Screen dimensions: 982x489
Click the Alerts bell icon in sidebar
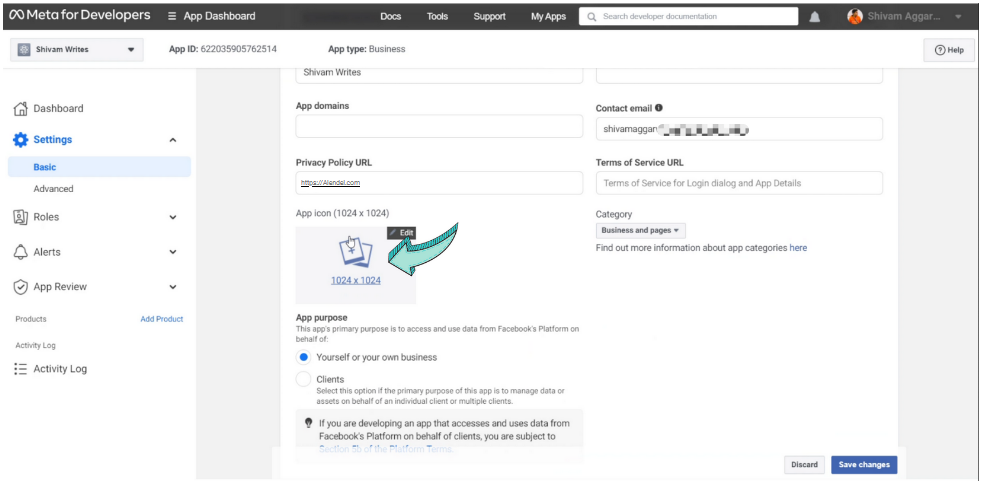point(20,252)
